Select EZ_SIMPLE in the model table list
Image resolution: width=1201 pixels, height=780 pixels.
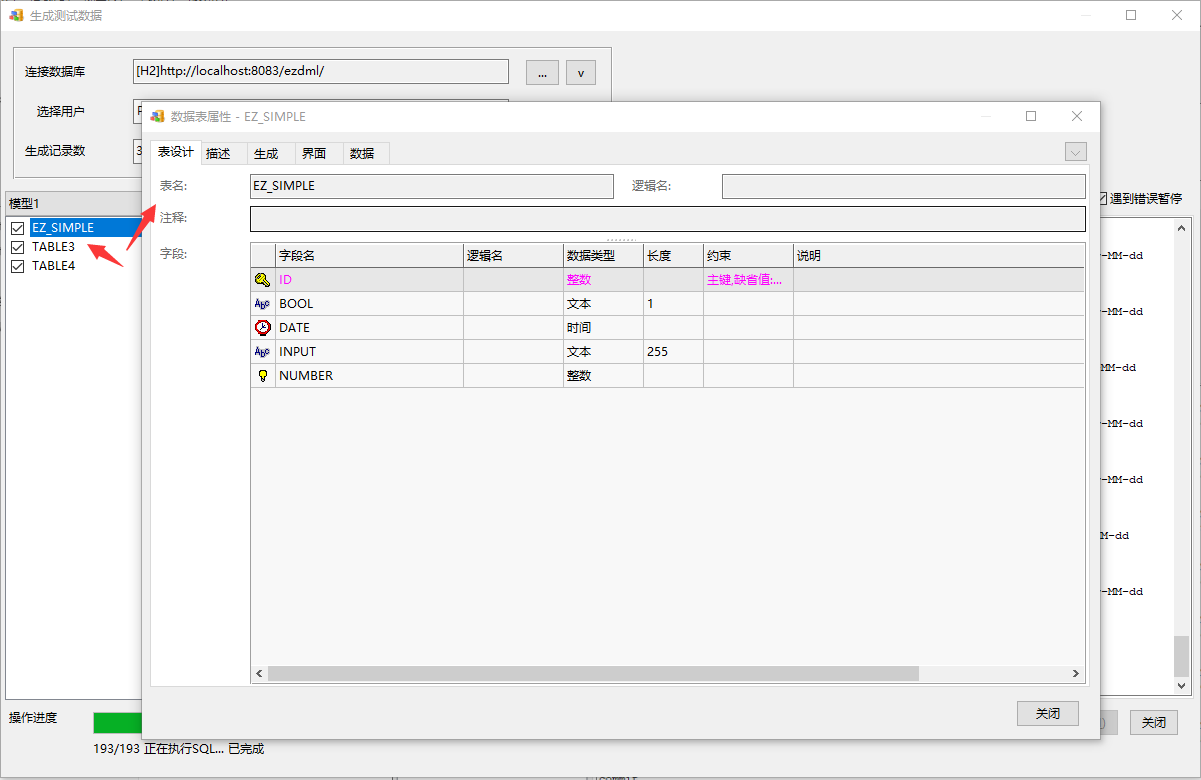pyautogui.click(x=63, y=228)
